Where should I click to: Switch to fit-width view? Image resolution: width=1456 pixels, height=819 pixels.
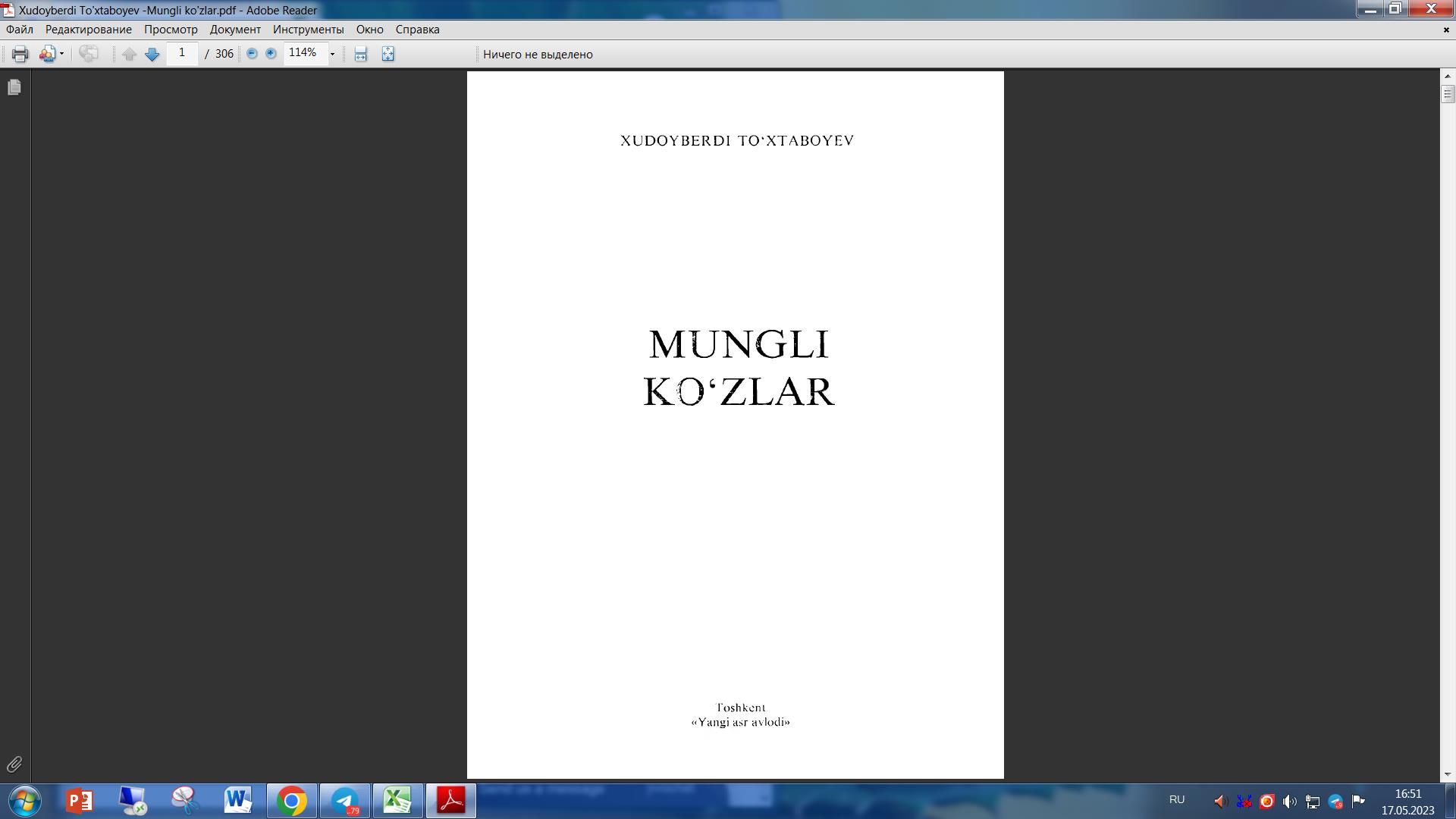359,54
